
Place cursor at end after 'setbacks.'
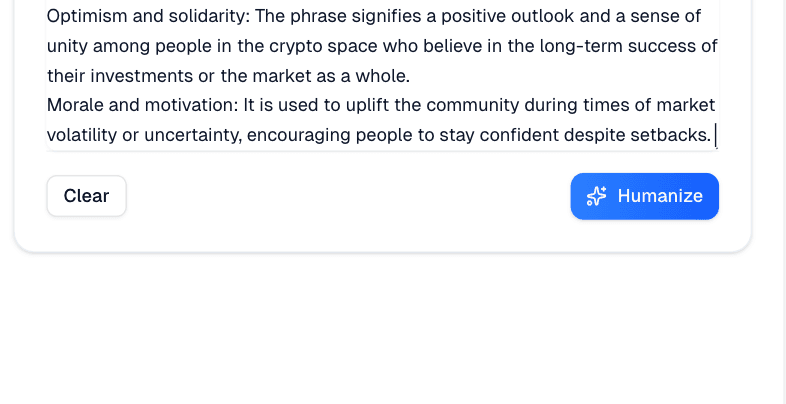pyautogui.click(x=713, y=135)
